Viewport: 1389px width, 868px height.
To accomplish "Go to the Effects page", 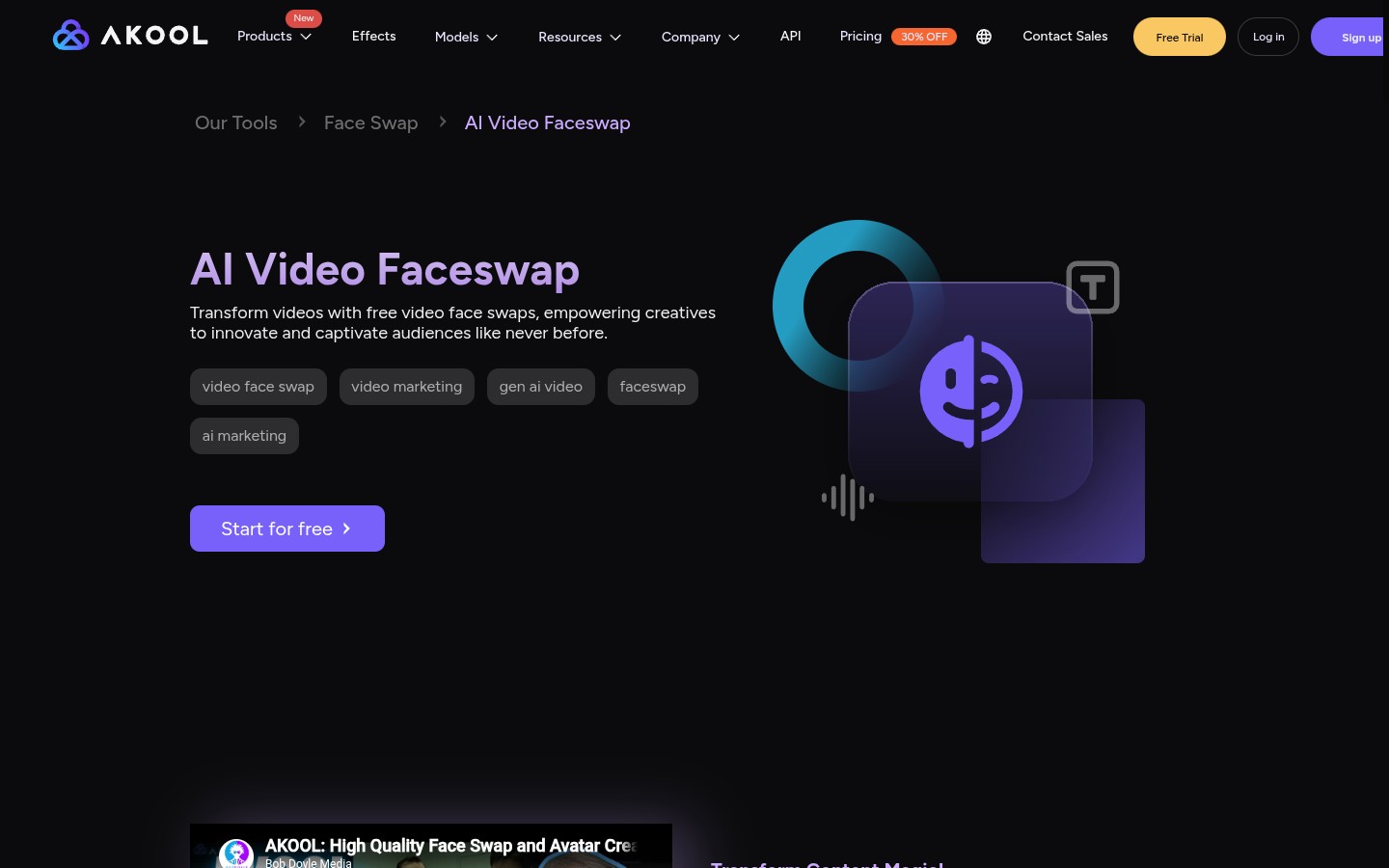I will pos(374,36).
